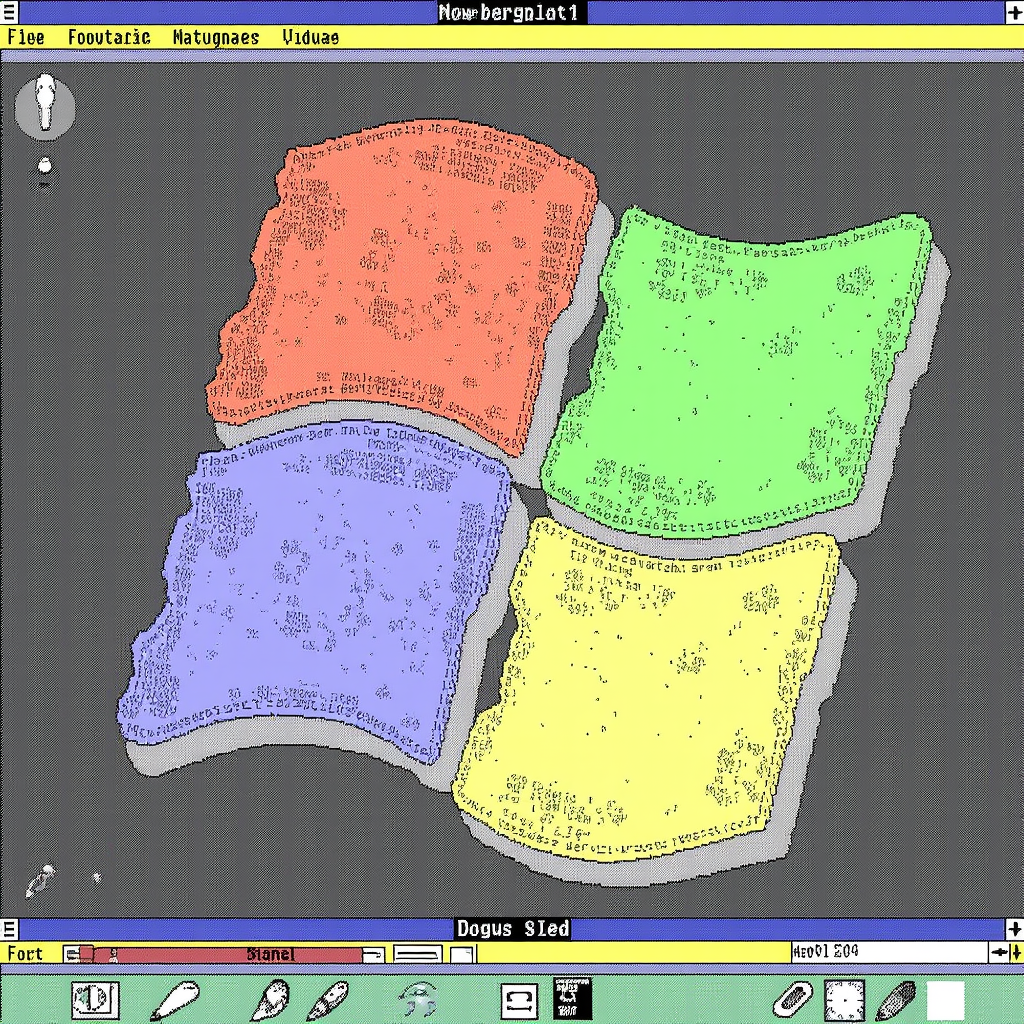This screenshot has width=1024, height=1024.
Task: Select the paperclip icon in the bottom toolbar
Action: click(793, 999)
